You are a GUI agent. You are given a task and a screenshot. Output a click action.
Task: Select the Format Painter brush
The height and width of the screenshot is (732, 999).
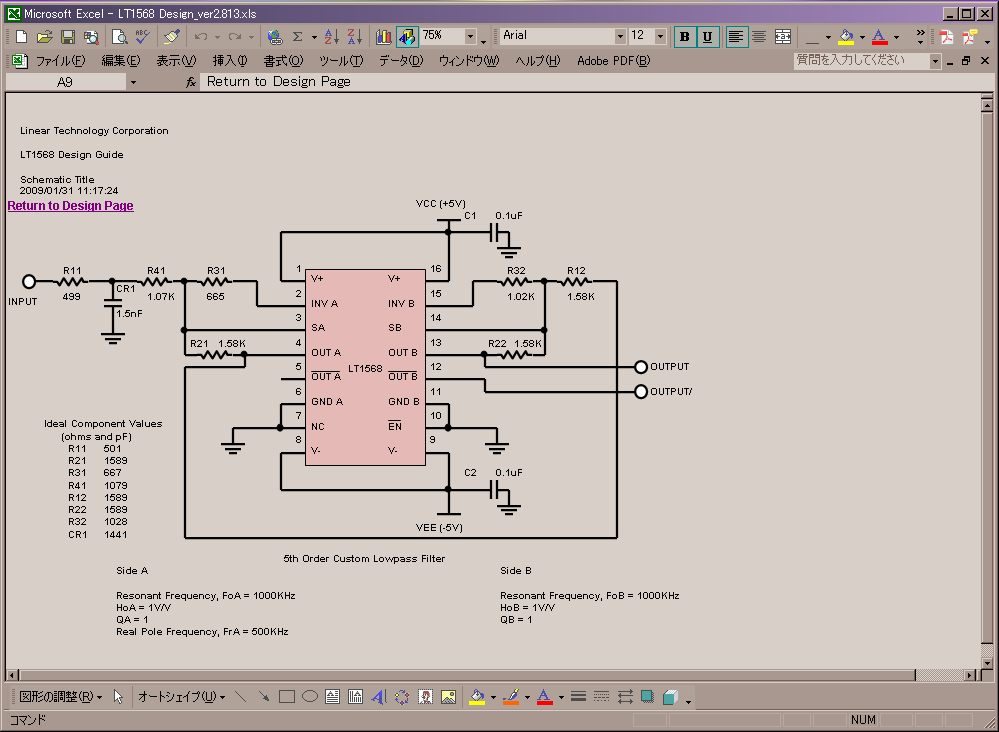click(x=171, y=36)
